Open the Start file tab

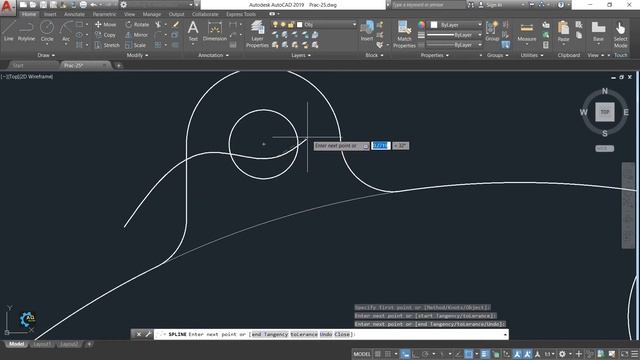point(18,65)
